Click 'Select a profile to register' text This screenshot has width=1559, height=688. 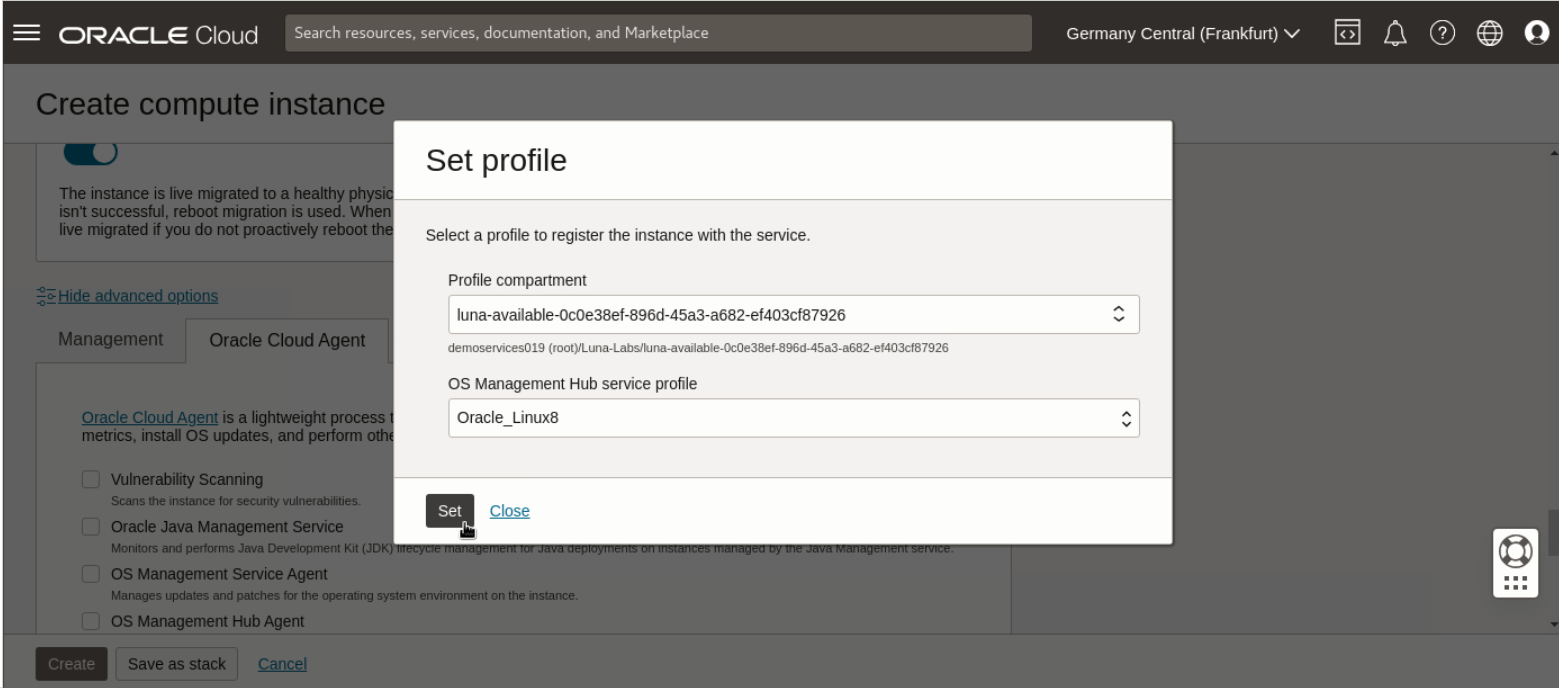[617, 236]
